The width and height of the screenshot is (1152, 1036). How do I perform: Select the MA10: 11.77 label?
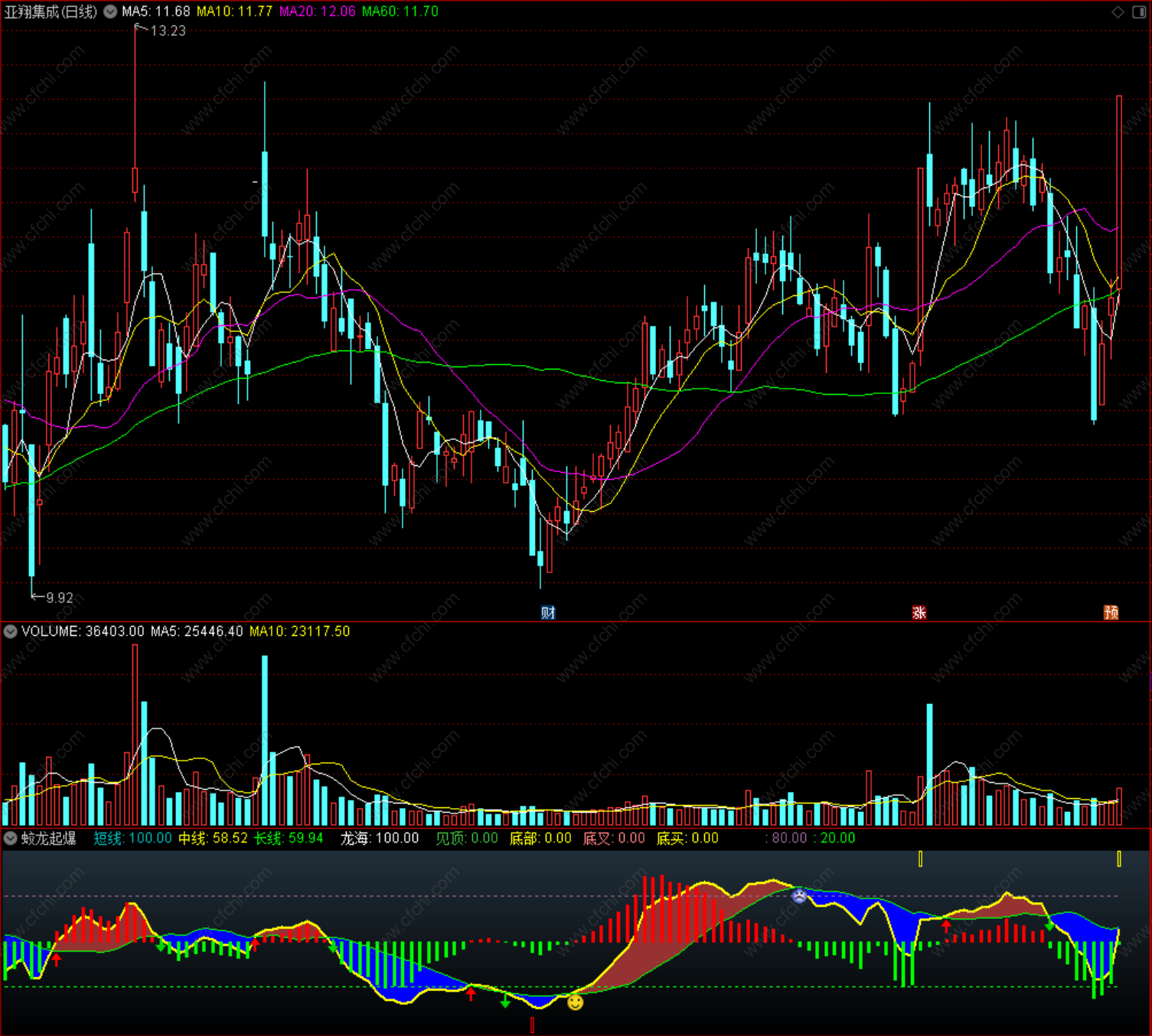[234, 11]
